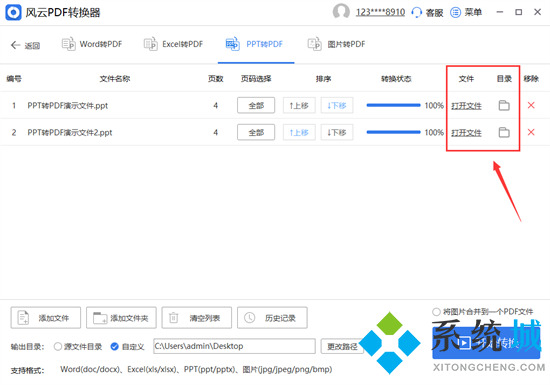The image size is (550, 385).
Task: Click the output path field
Action: 234,346
